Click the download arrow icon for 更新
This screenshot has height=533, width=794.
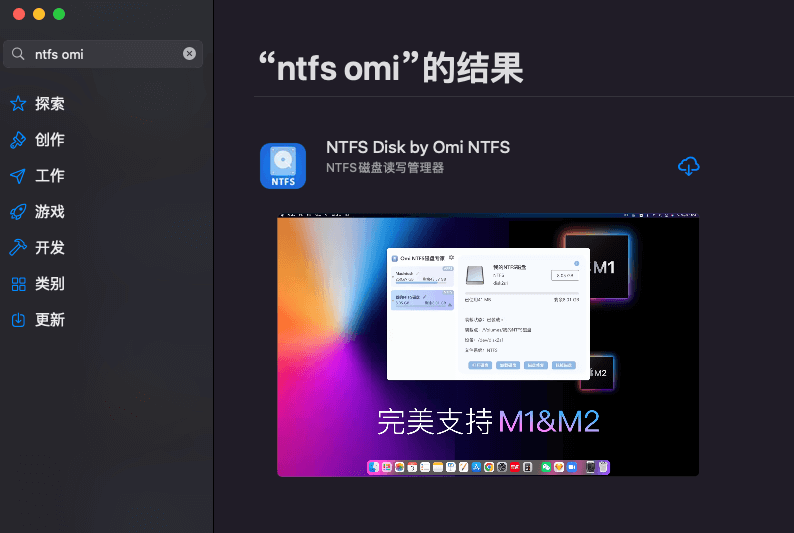[18, 320]
